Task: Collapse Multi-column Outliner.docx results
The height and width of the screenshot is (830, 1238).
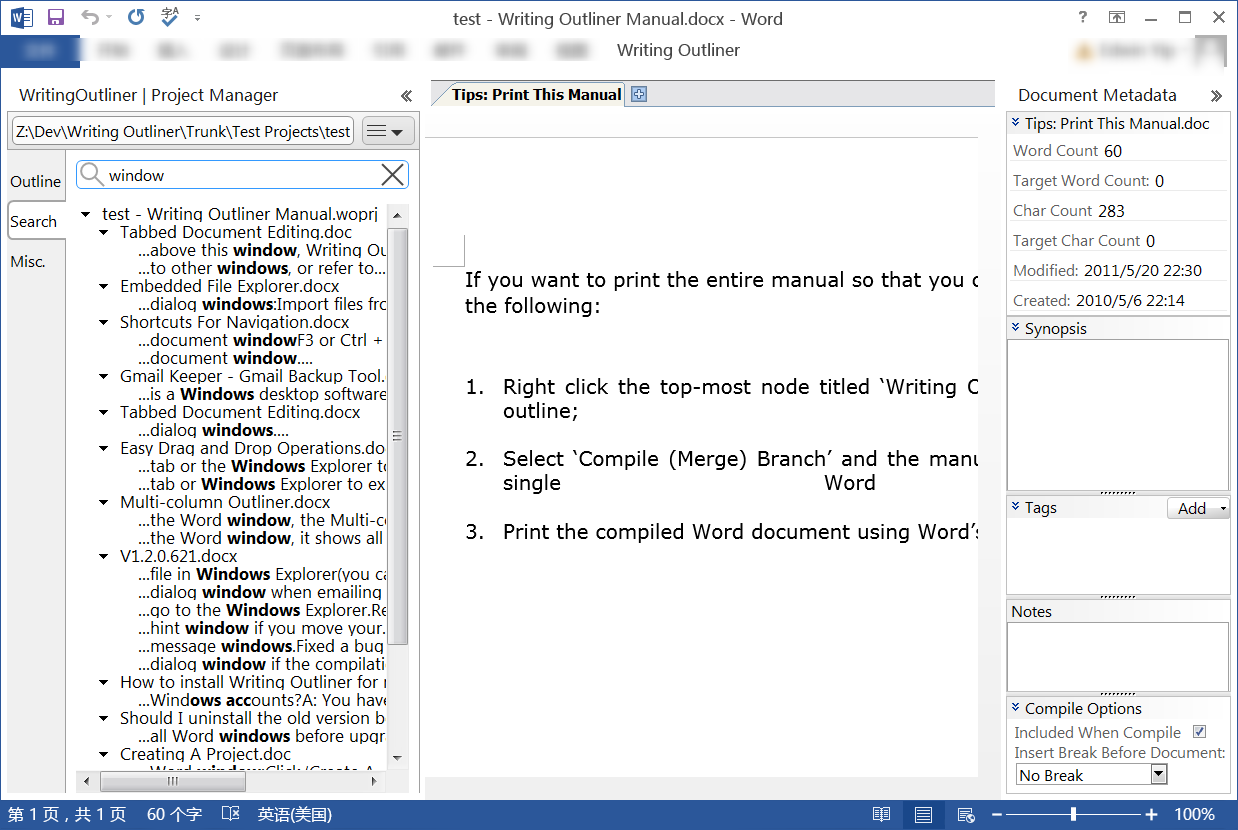Action: (x=104, y=502)
